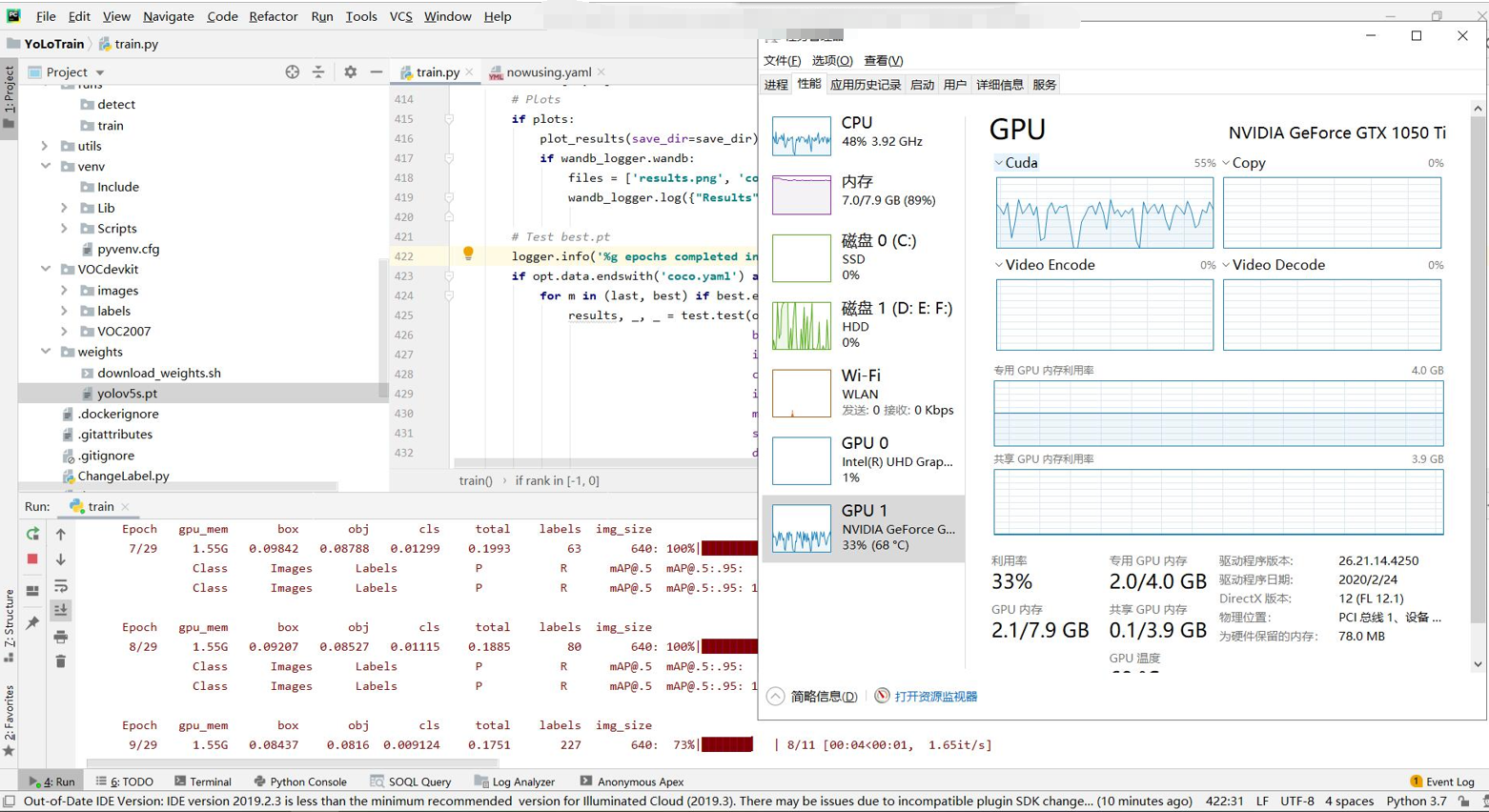Open the Navigate menu
Viewport: 1489px width, 812px height.
[x=168, y=16]
